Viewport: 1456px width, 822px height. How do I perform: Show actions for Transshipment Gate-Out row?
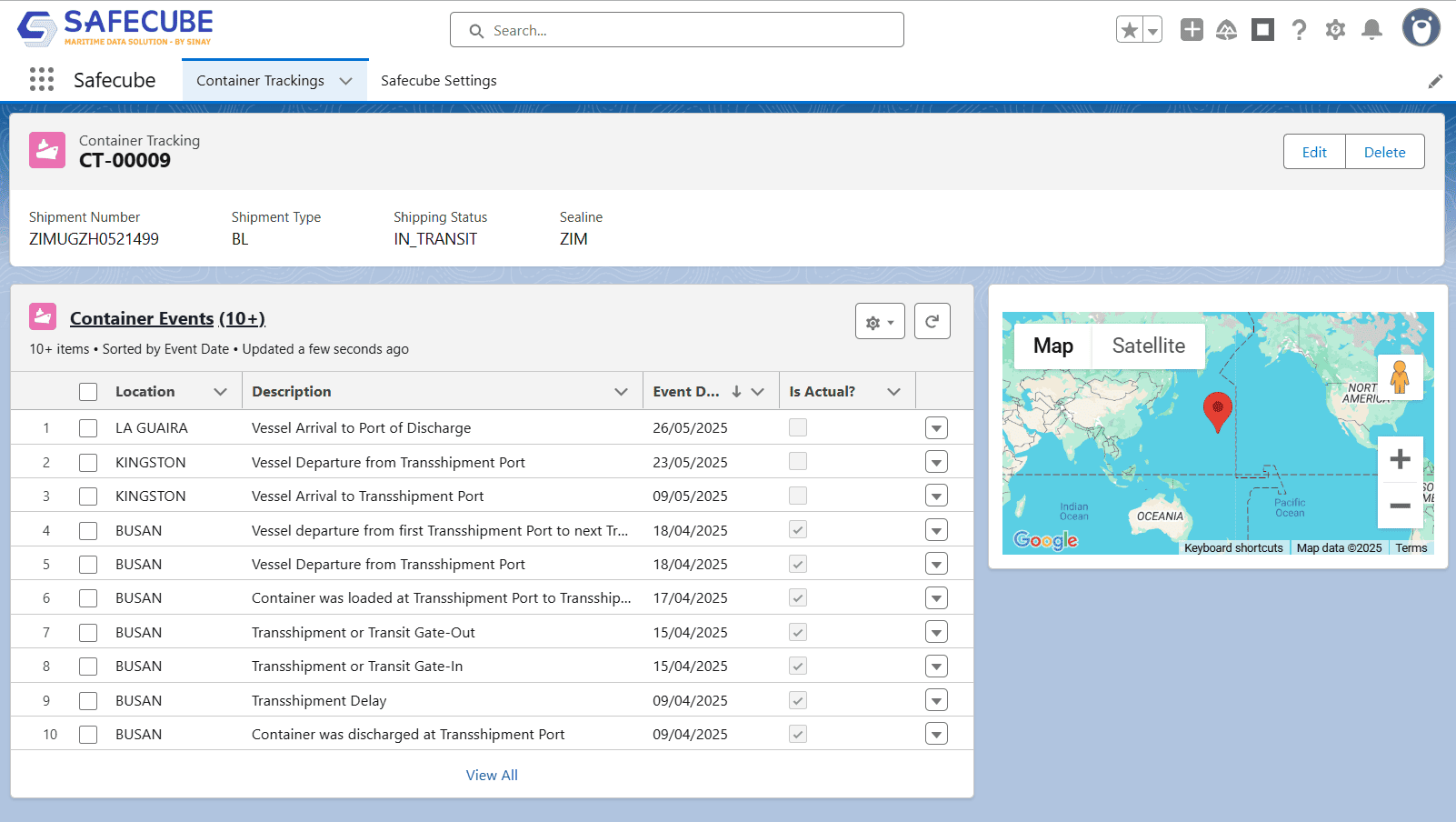point(936,633)
